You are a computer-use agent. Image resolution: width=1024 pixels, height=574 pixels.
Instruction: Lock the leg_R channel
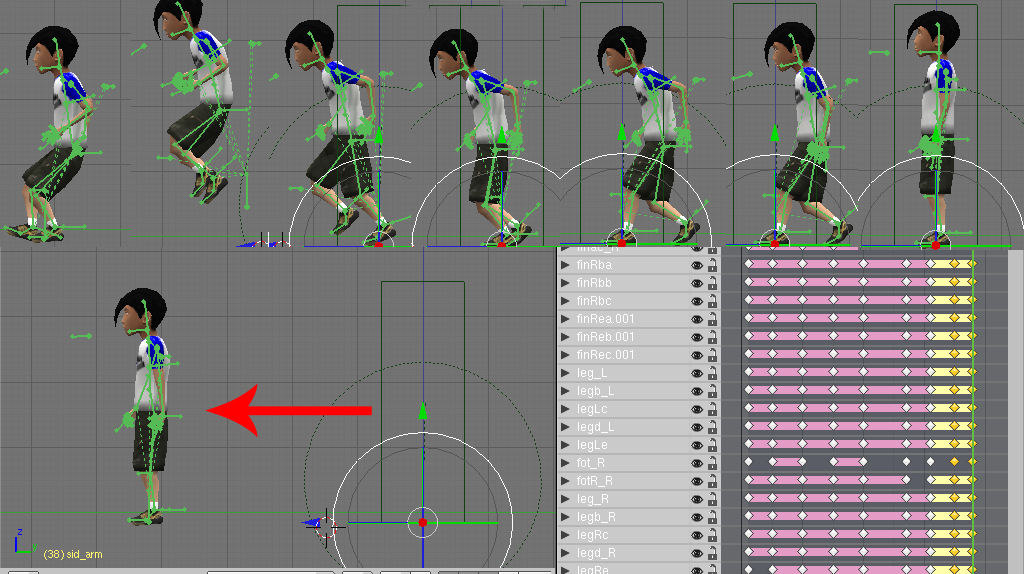712,499
